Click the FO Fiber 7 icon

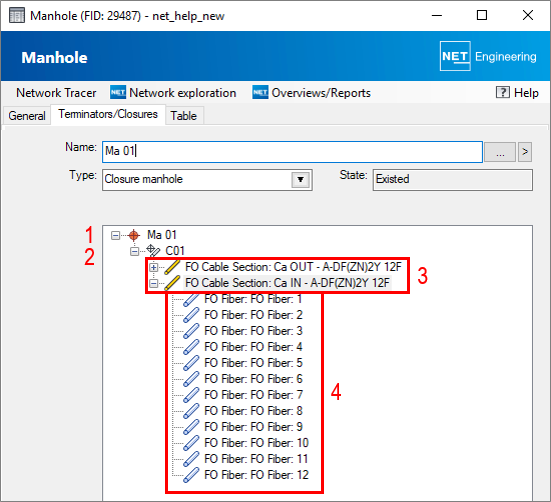(191, 395)
